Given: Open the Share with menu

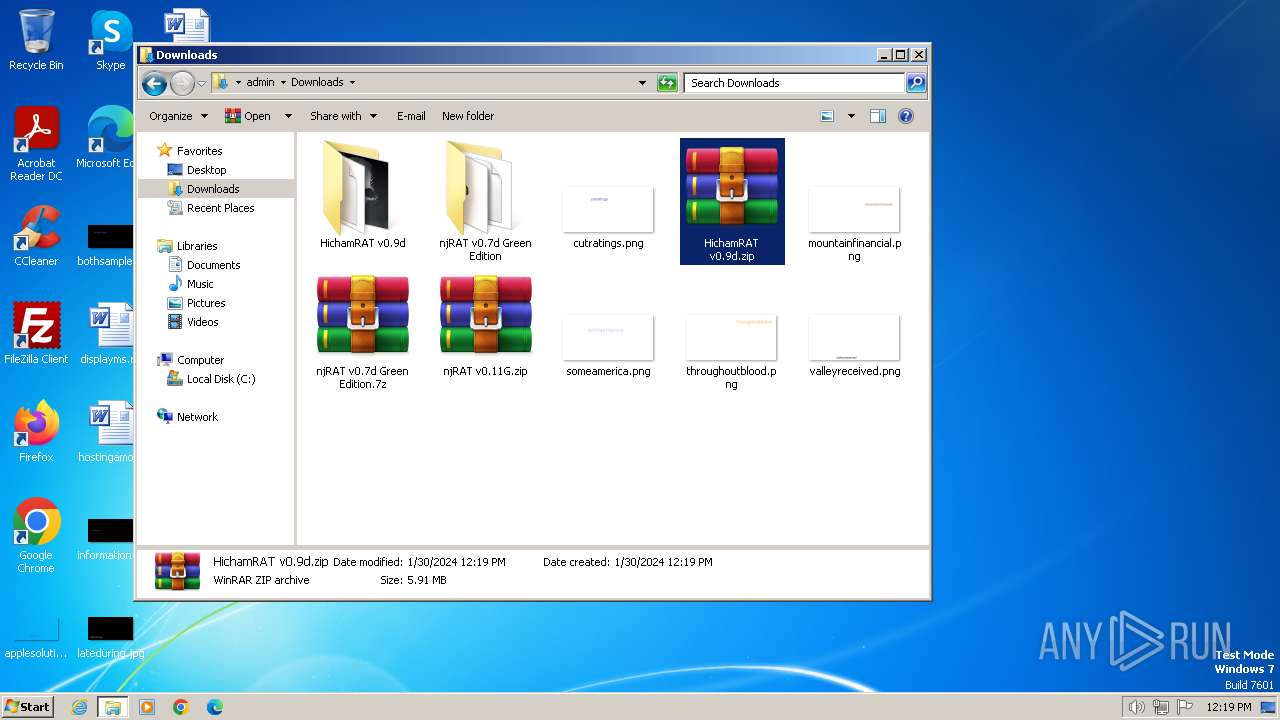Looking at the screenshot, I should [343, 116].
